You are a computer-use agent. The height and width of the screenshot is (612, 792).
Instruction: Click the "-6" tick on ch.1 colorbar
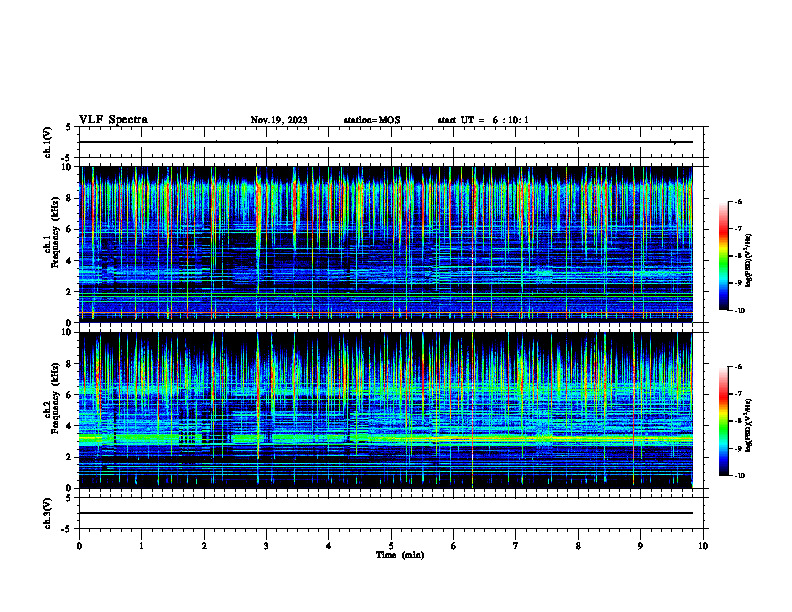739,201
